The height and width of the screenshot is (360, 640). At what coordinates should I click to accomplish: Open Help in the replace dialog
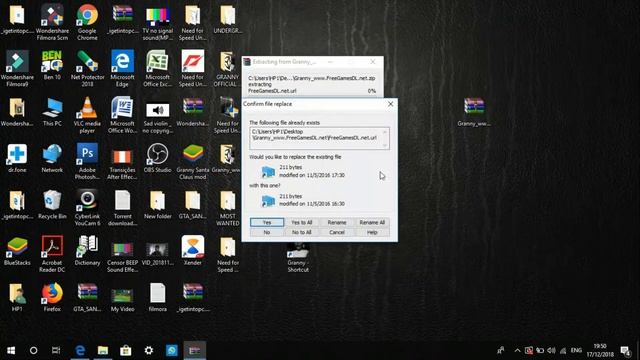pyautogui.click(x=372, y=232)
